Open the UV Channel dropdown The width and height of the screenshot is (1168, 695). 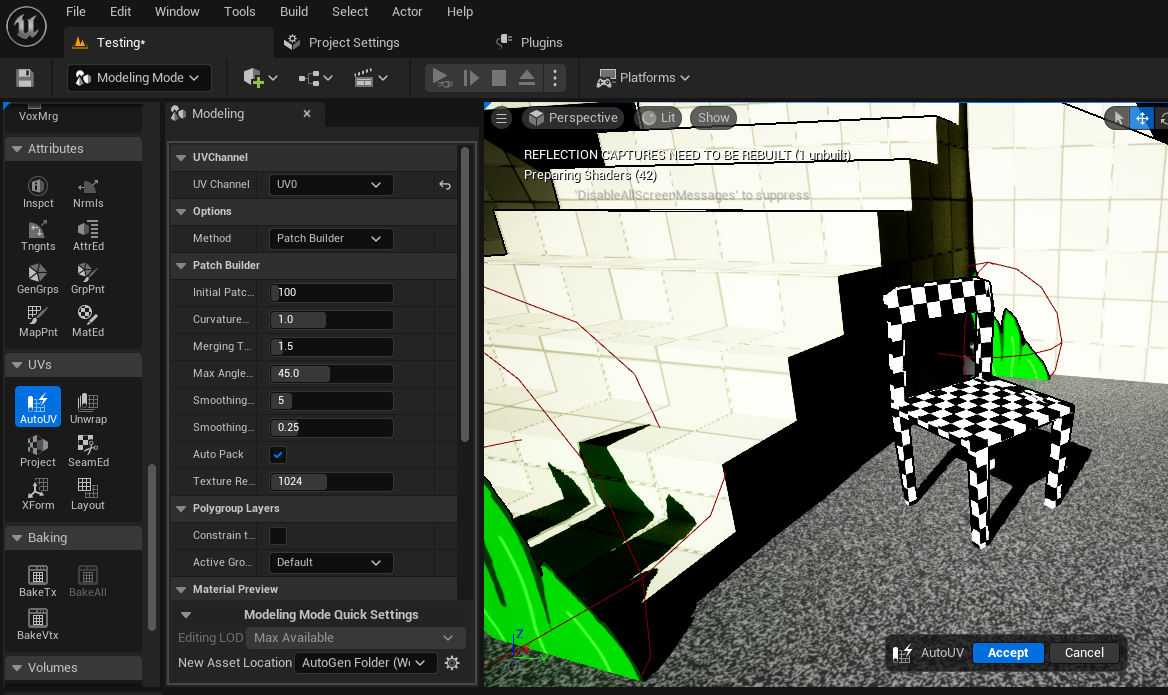pos(330,184)
